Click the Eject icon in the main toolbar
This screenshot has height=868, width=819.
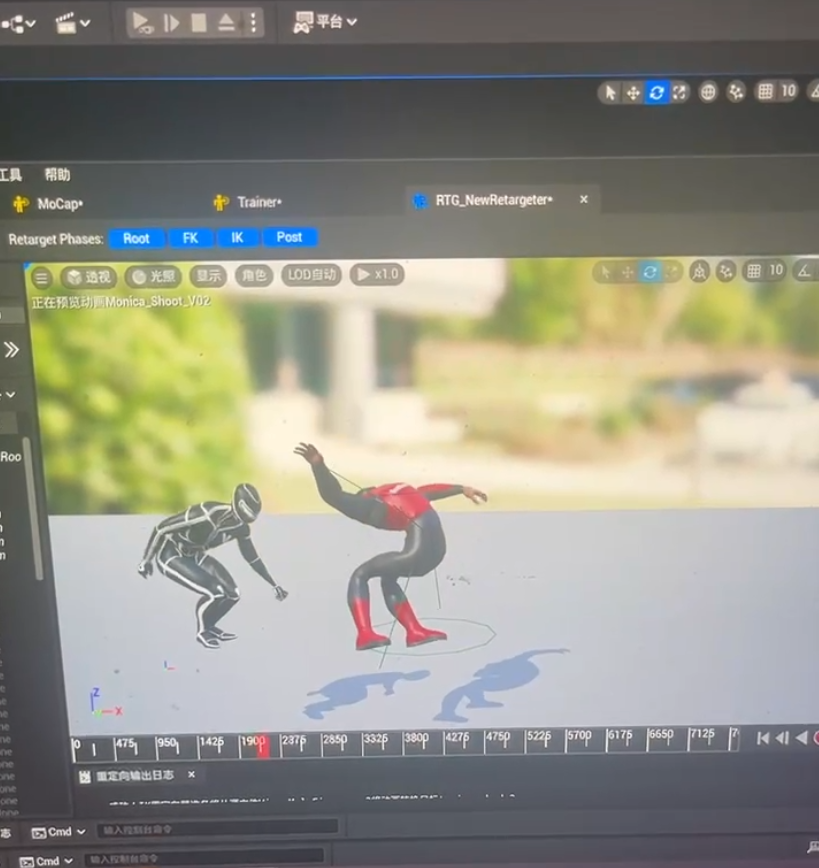pyautogui.click(x=226, y=23)
